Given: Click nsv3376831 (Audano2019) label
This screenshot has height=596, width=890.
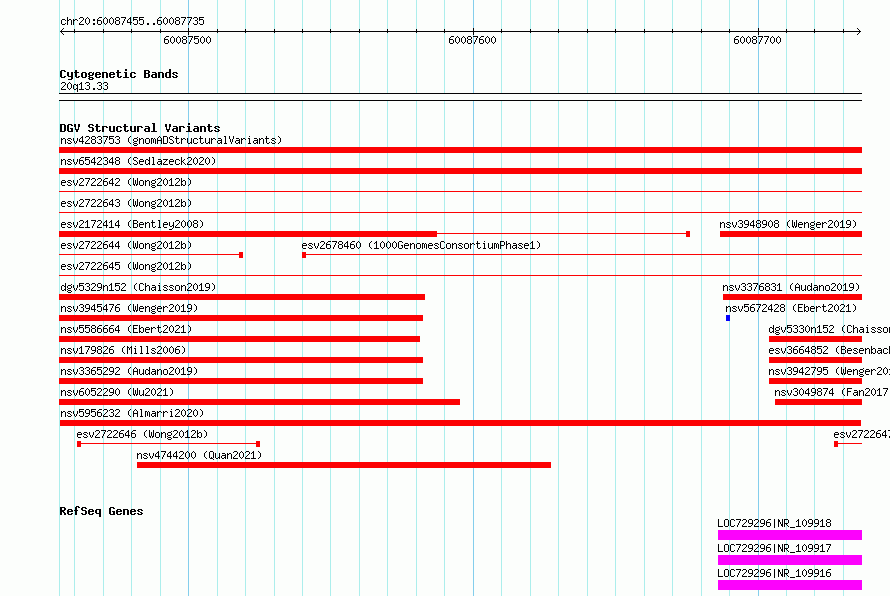Looking at the screenshot, I should (791, 287).
